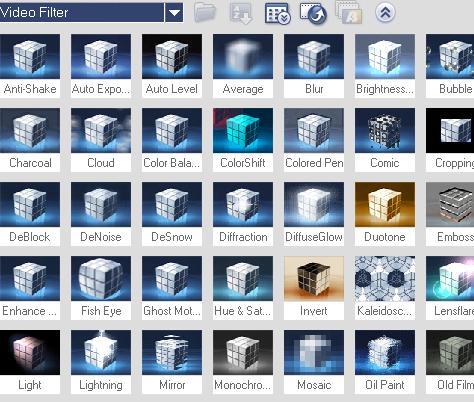Click the open folder toolbar icon
Viewport: 474px width, 402px height.
click(205, 12)
